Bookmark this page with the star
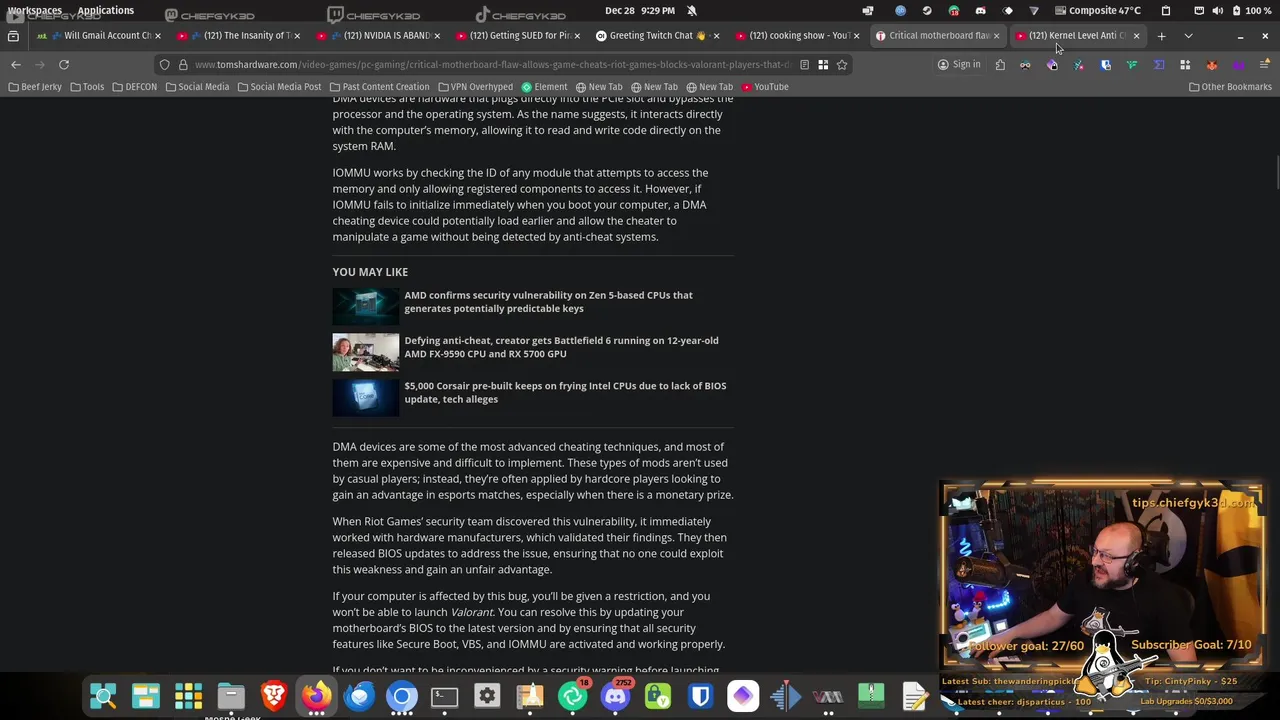 click(842, 64)
